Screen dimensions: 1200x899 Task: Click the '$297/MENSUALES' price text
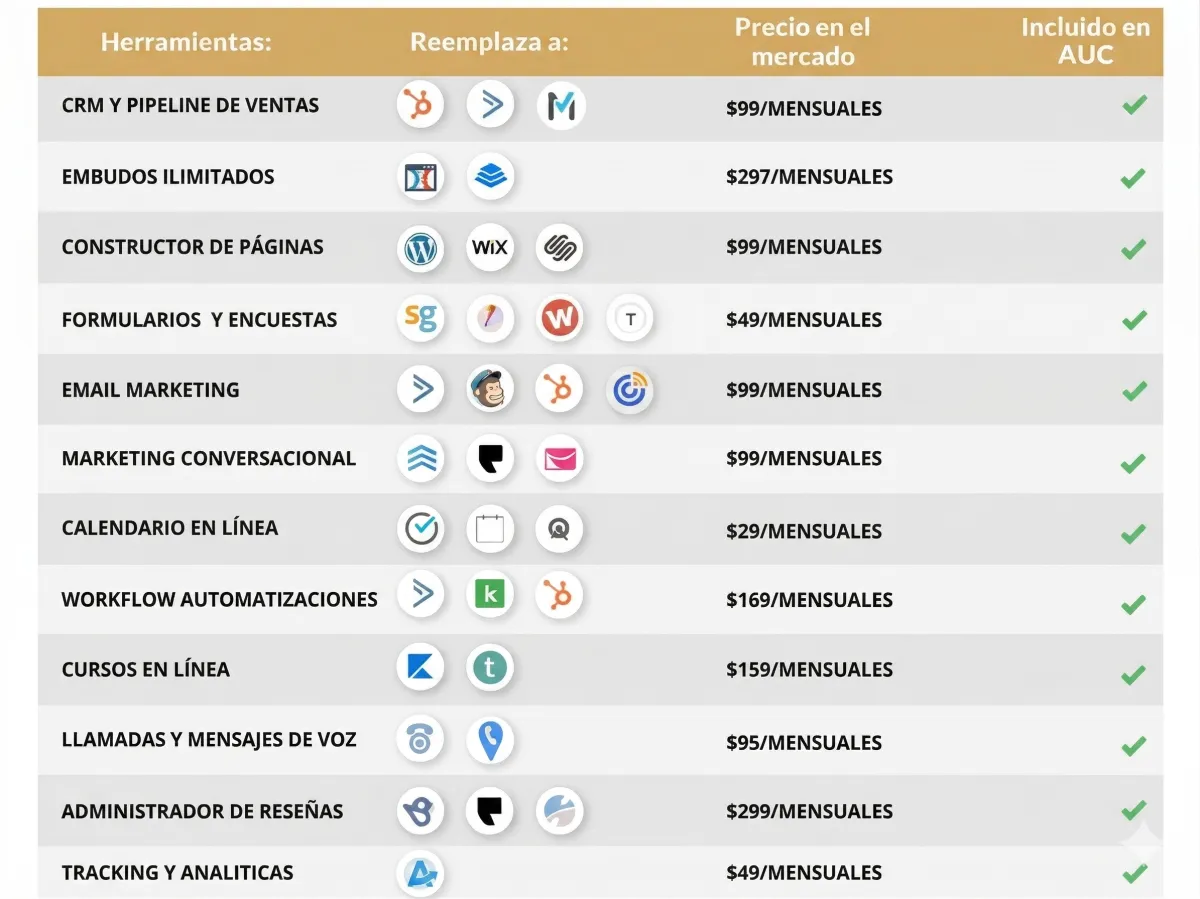click(x=809, y=177)
